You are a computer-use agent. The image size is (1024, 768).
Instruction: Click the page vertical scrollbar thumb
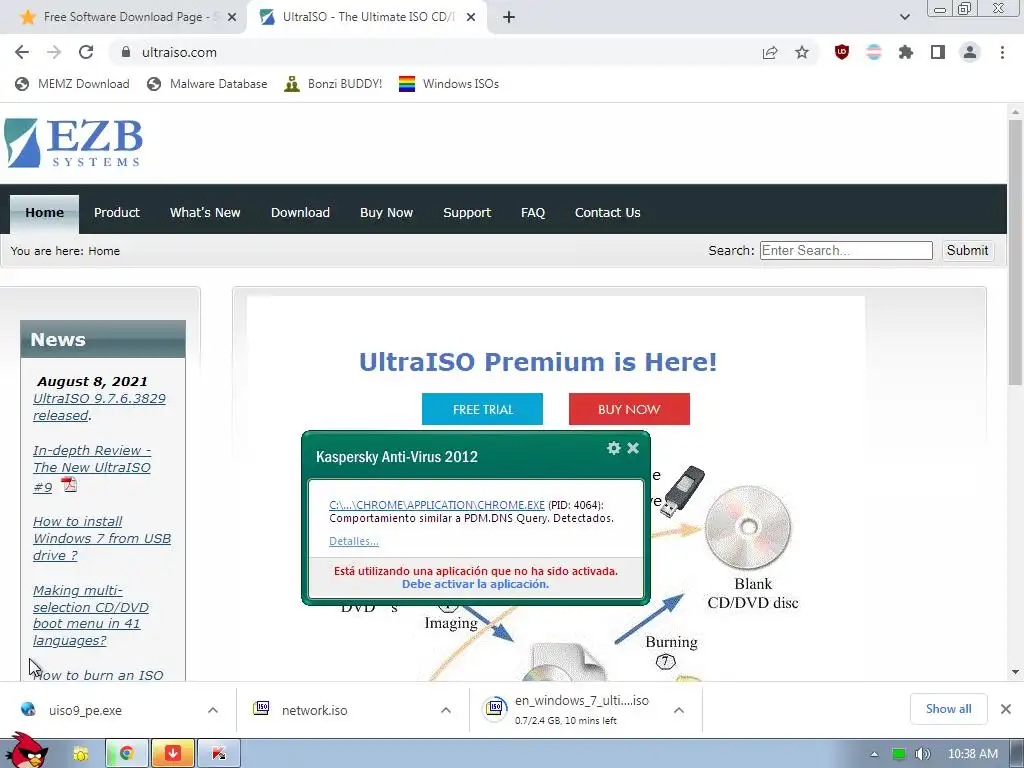pyautogui.click(x=1015, y=251)
